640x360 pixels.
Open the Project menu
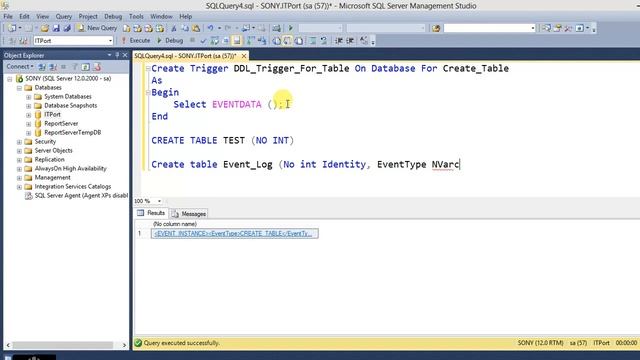[88, 16]
